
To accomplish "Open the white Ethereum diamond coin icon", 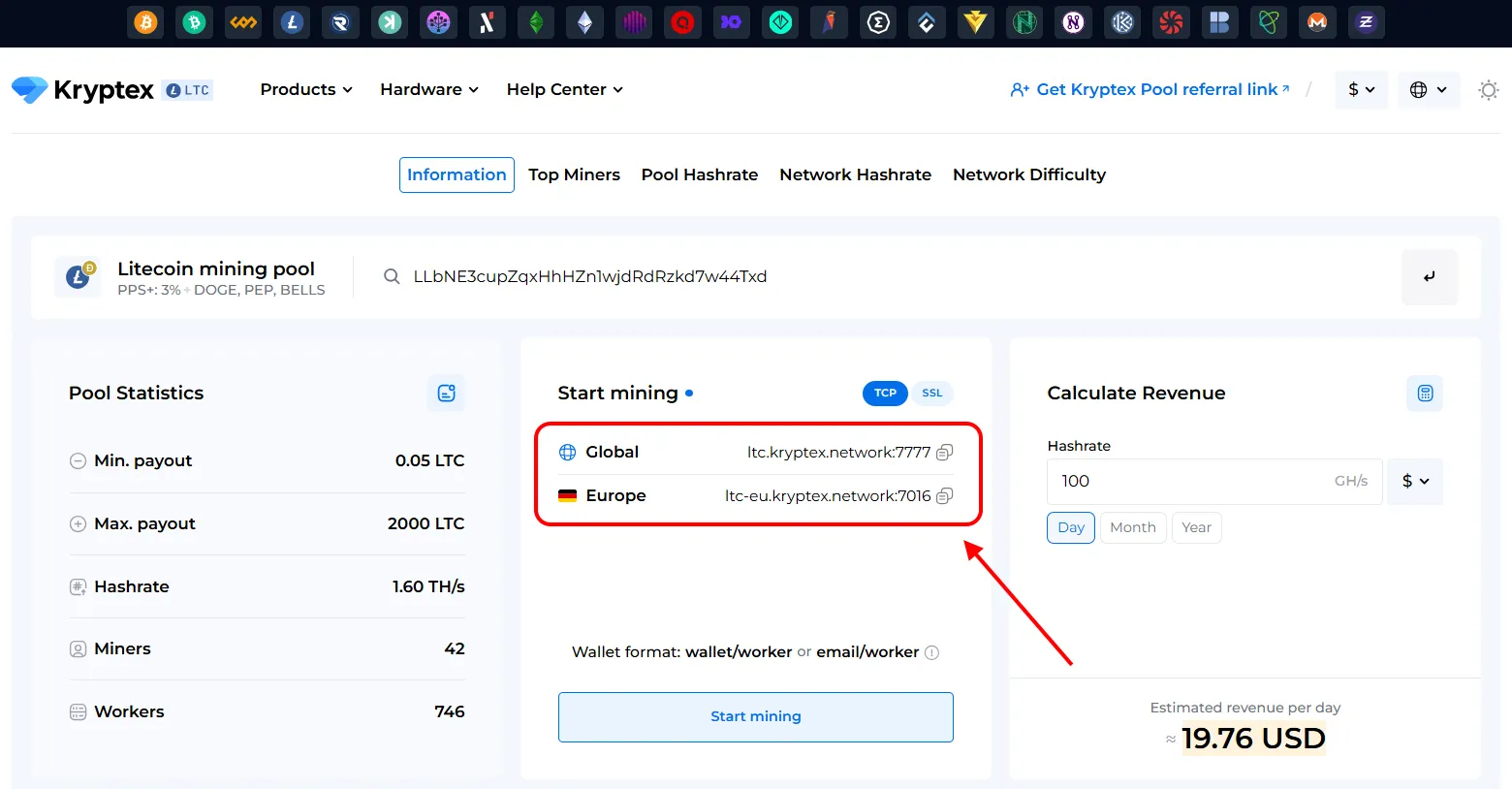I will [585, 22].
